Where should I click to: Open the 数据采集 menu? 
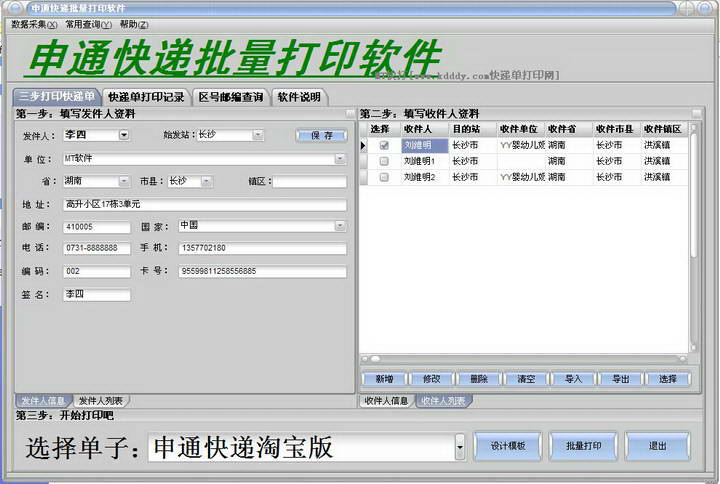coord(34,24)
